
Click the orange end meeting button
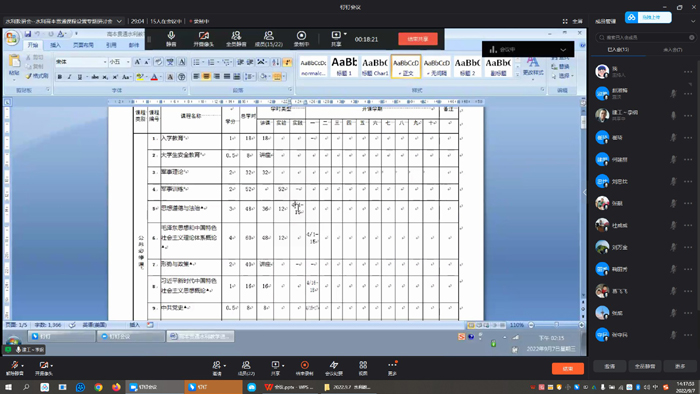click(x=567, y=369)
